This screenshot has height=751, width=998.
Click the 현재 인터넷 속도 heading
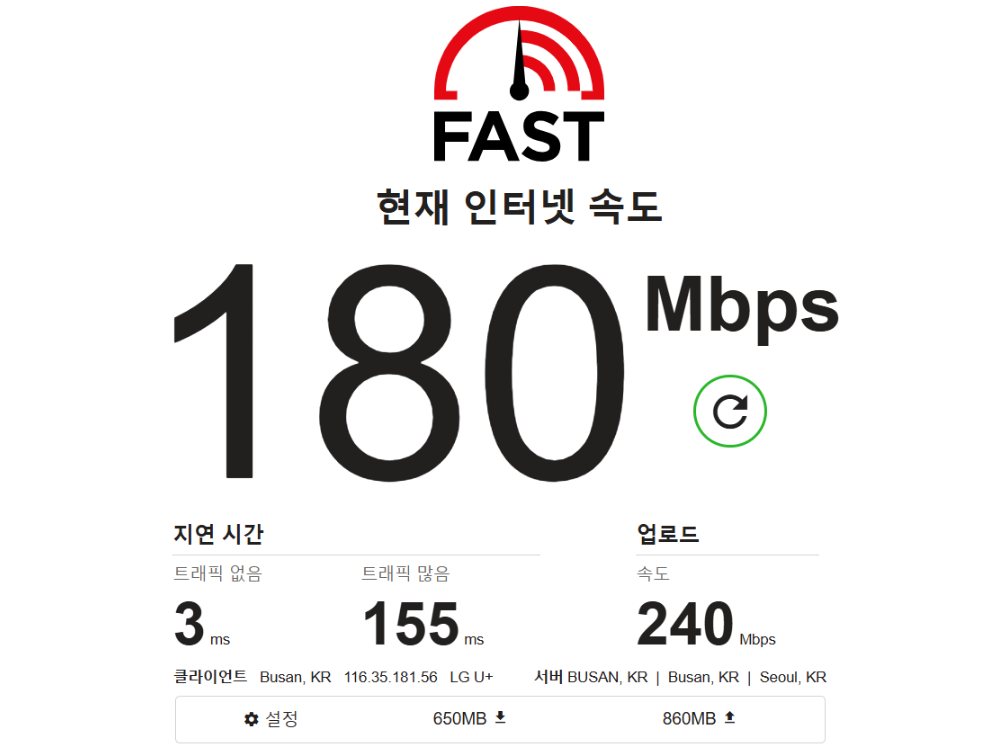[519, 207]
